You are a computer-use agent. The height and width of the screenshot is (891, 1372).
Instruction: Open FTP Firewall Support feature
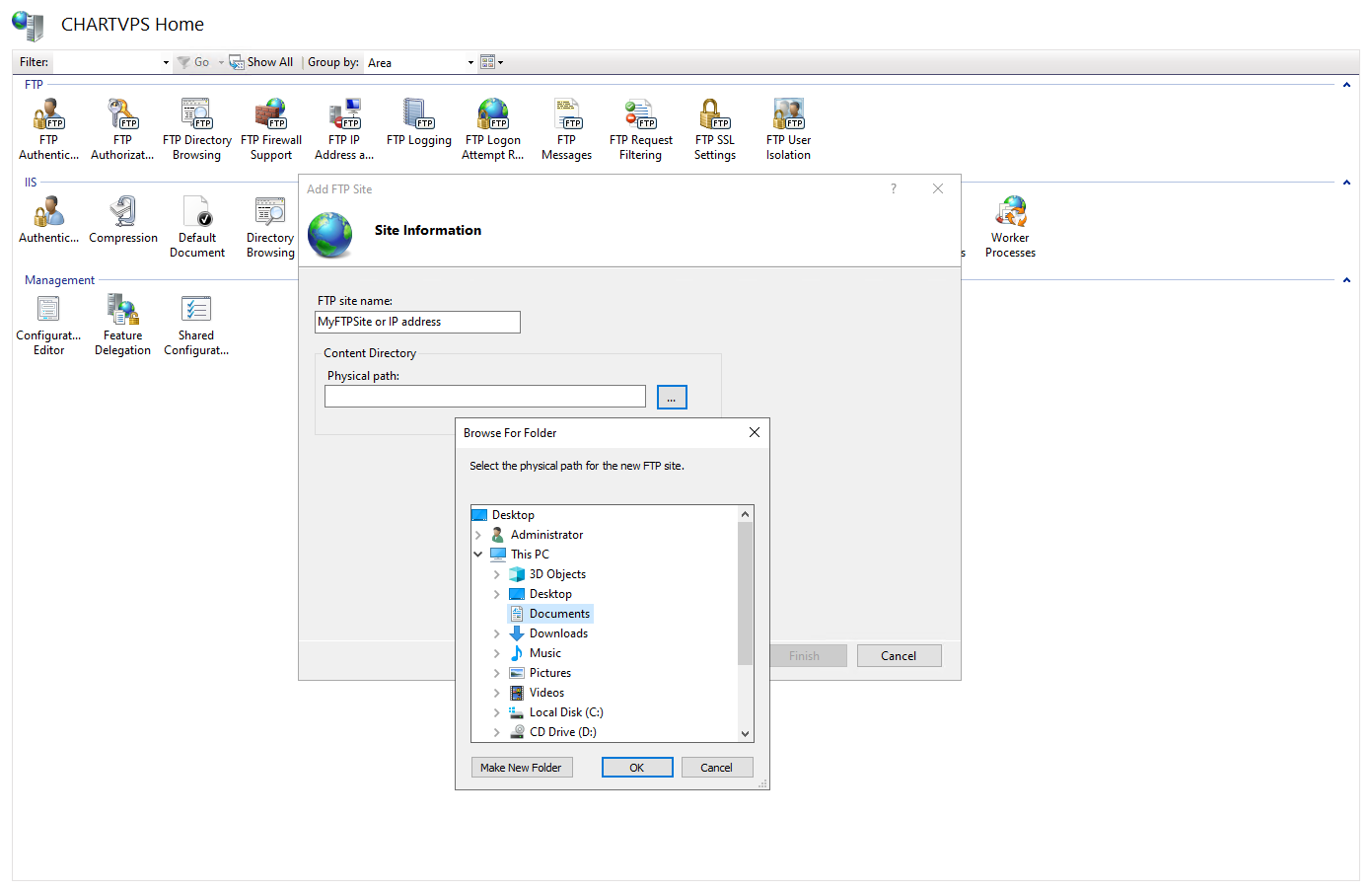tap(271, 129)
